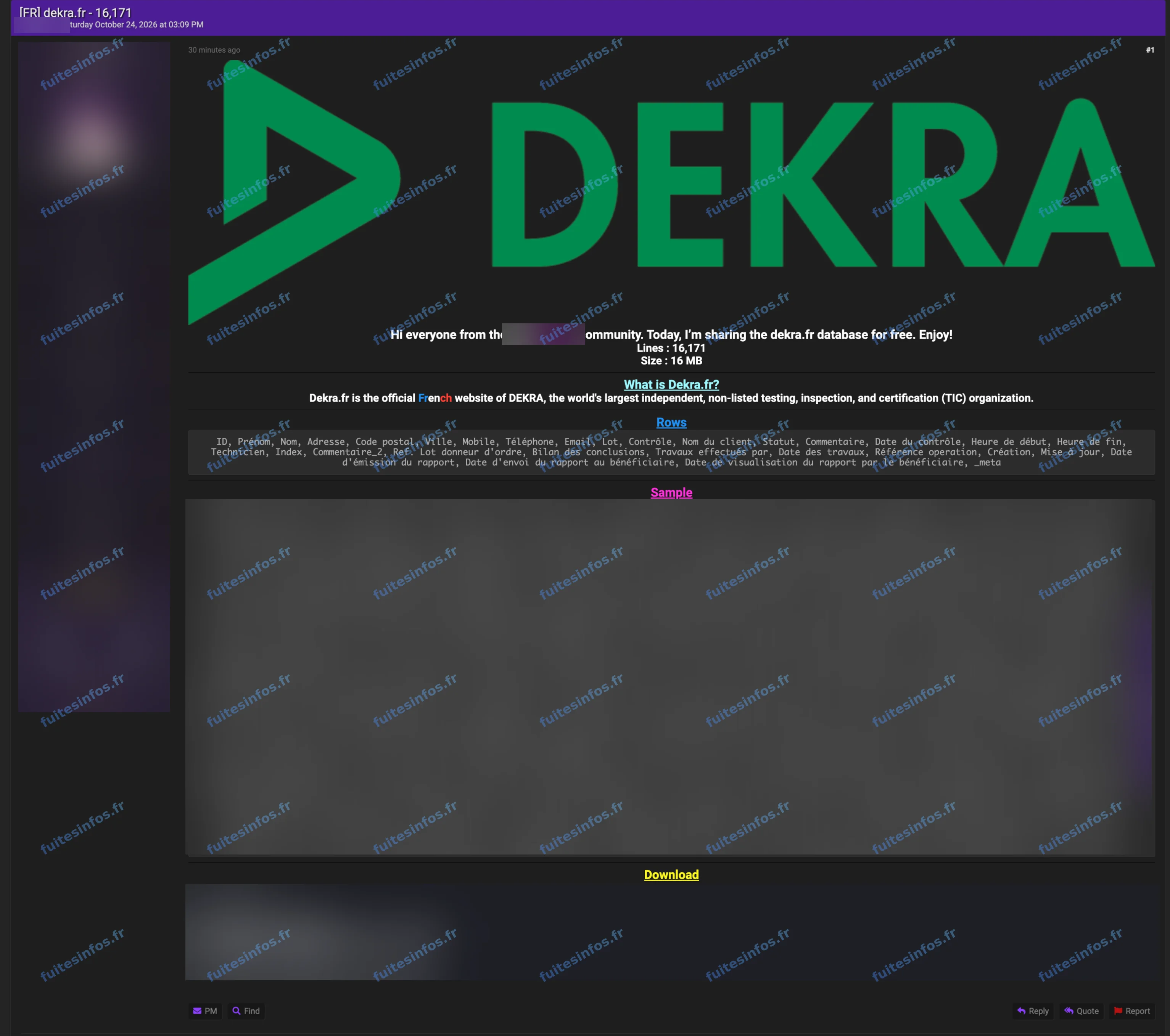Click the Find button
Image resolution: width=1170 pixels, height=1036 pixels.
click(x=246, y=1011)
